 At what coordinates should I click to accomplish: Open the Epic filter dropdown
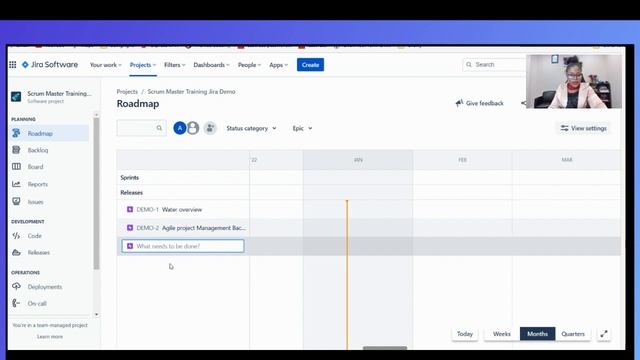click(302, 128)
